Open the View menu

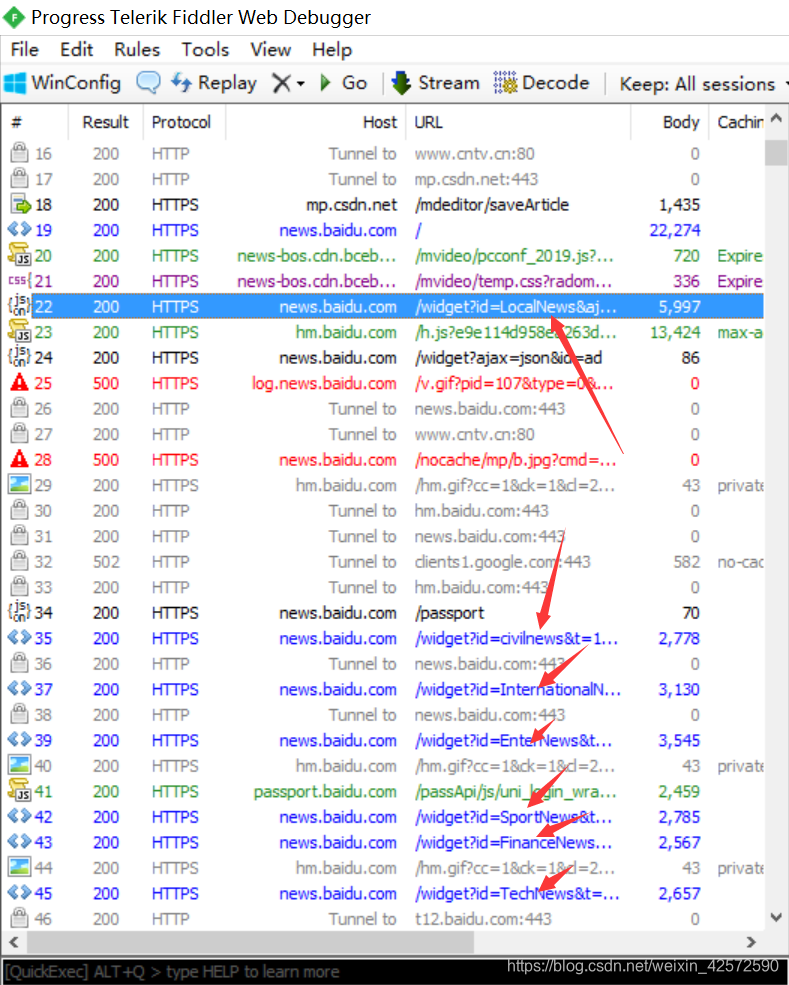[271, 50]
